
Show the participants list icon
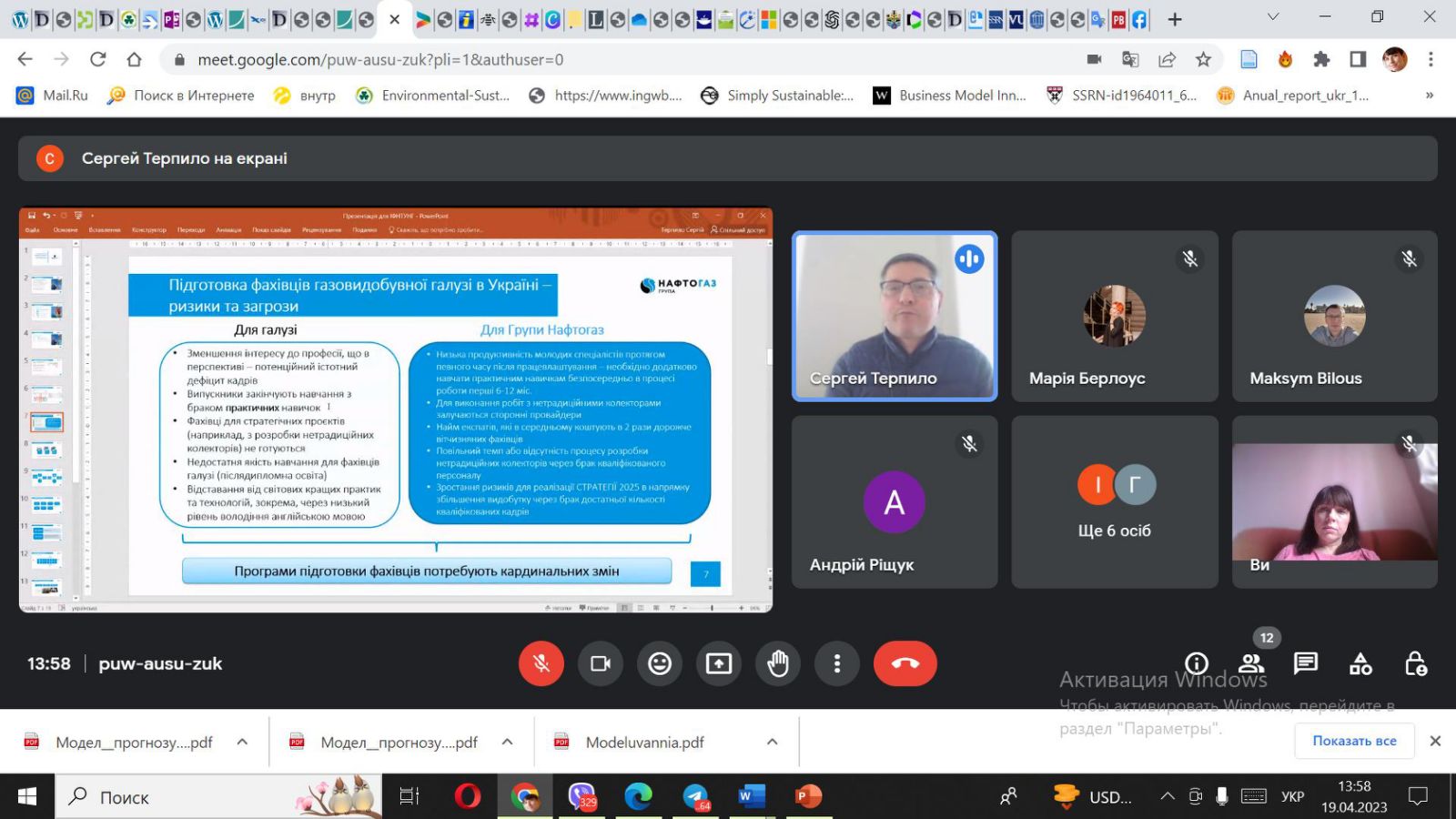[x=1251, y=663]
